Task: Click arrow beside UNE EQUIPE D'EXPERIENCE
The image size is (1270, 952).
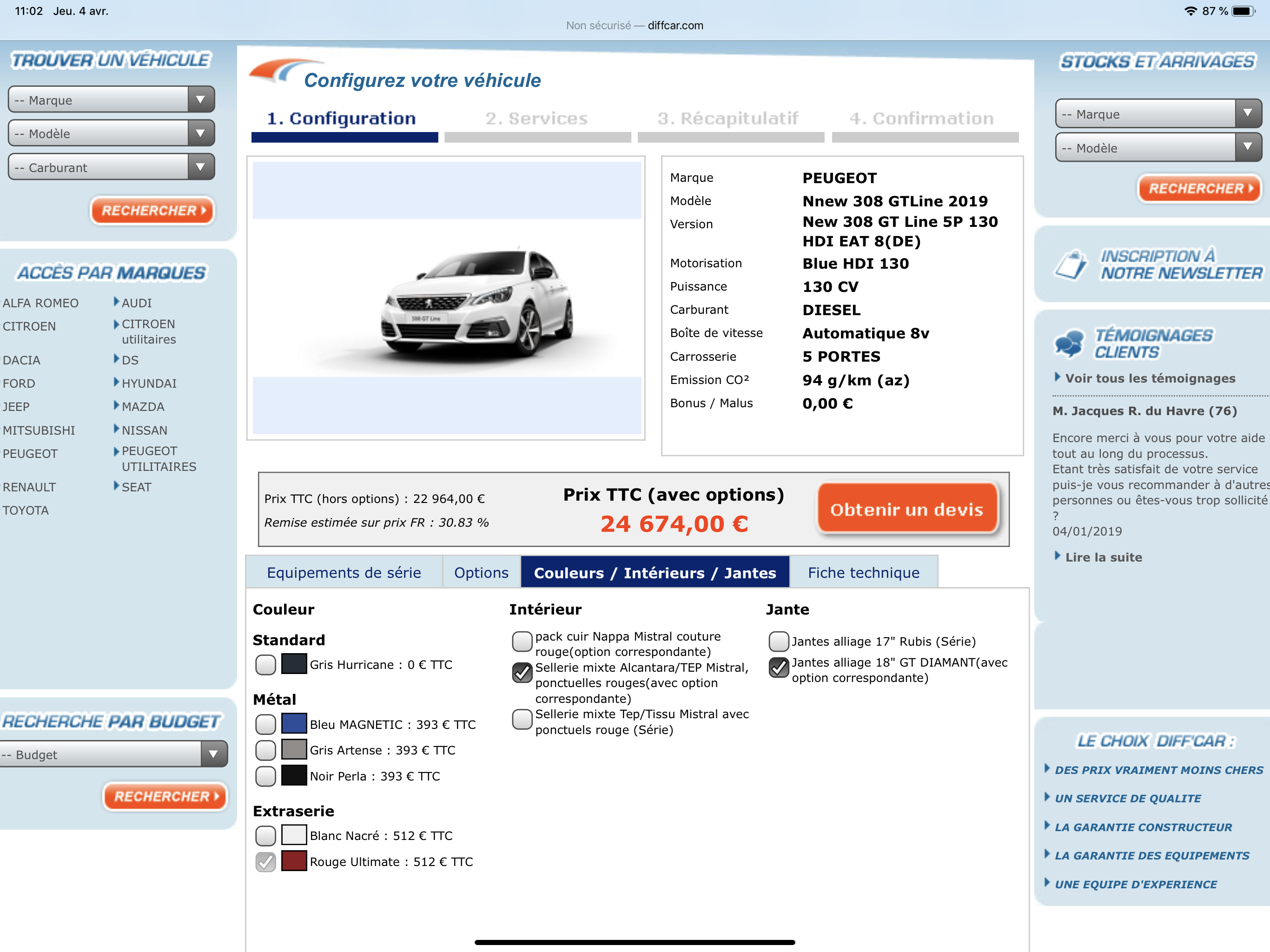Action: point(1047,883)
